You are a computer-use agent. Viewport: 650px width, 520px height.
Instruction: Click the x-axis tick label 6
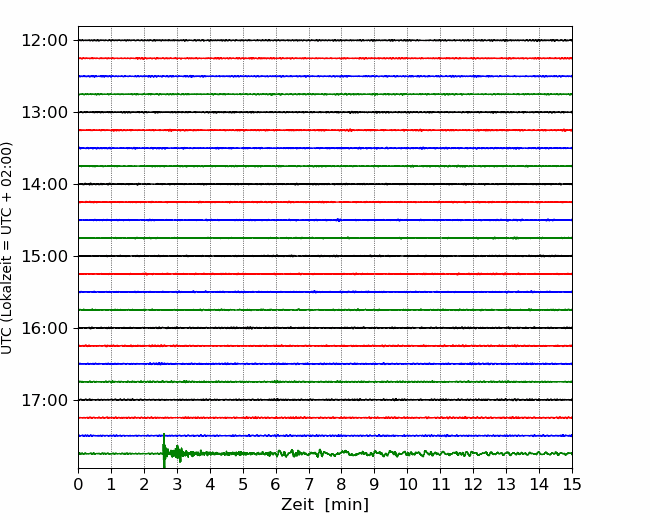276,484
